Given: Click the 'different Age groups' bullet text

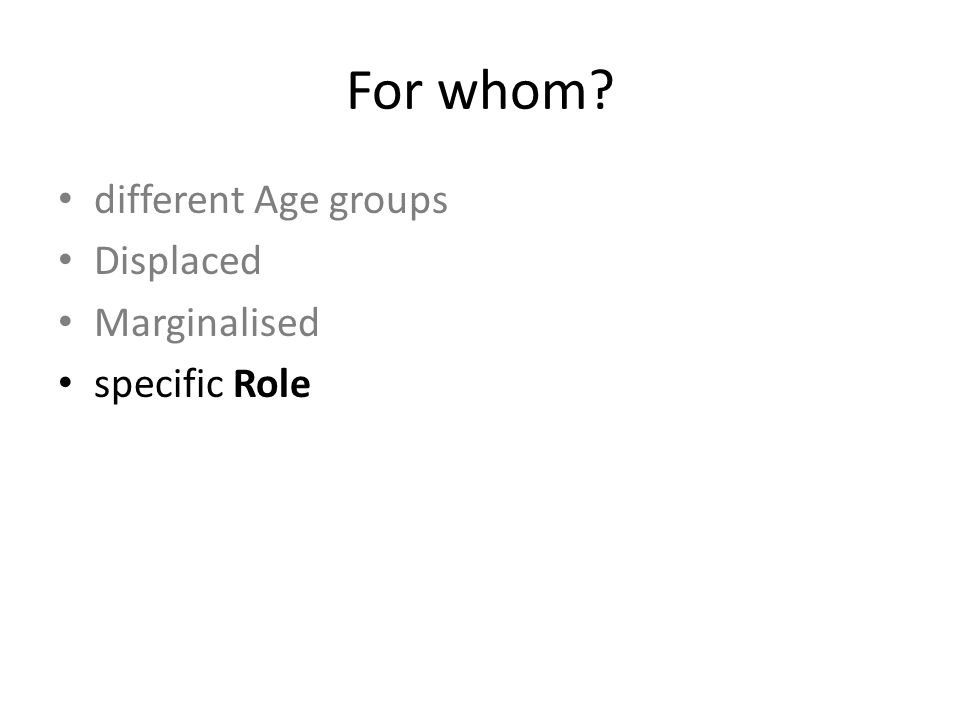Looking at the screenshot, I should tap(271, 201).
